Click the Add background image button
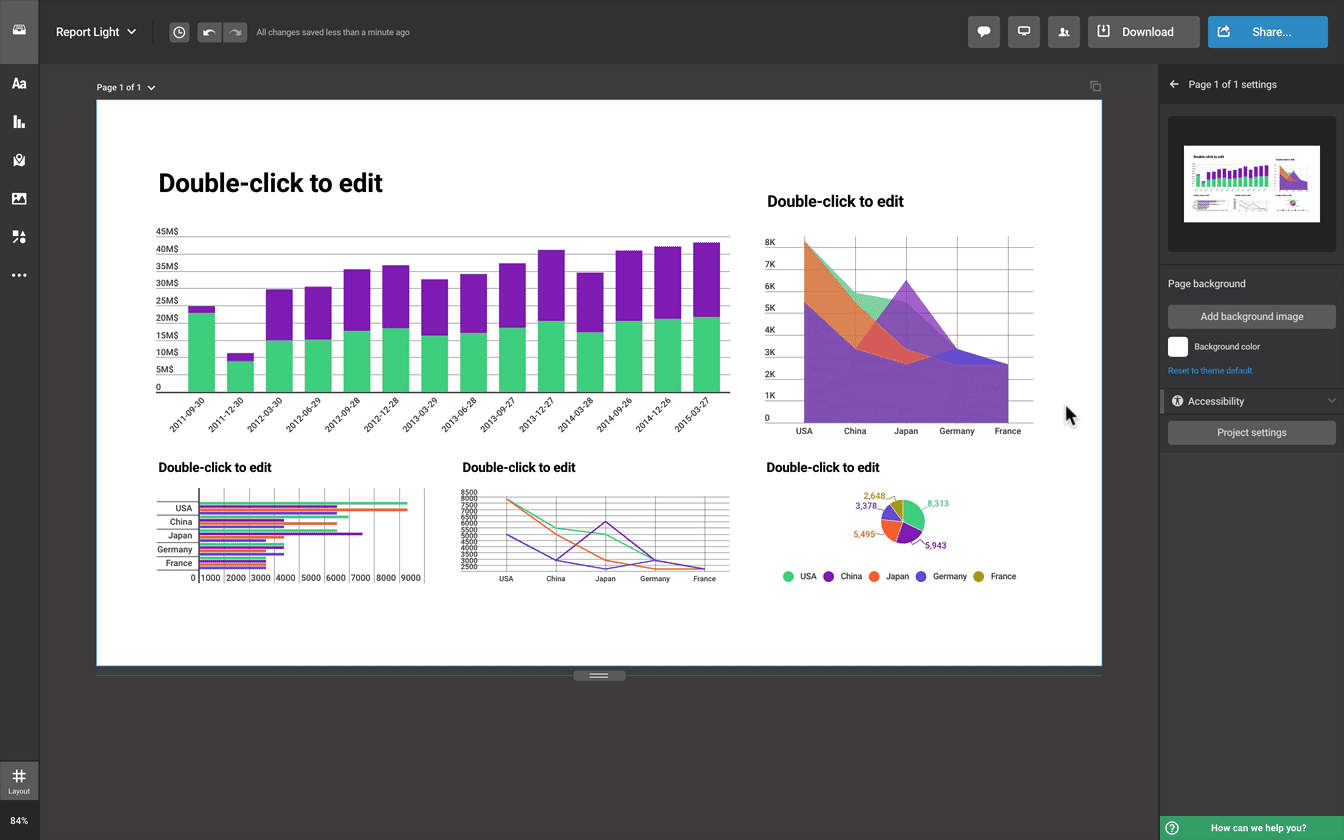The height and width of the screenshot is (840, 1344). pos(1251,317)
